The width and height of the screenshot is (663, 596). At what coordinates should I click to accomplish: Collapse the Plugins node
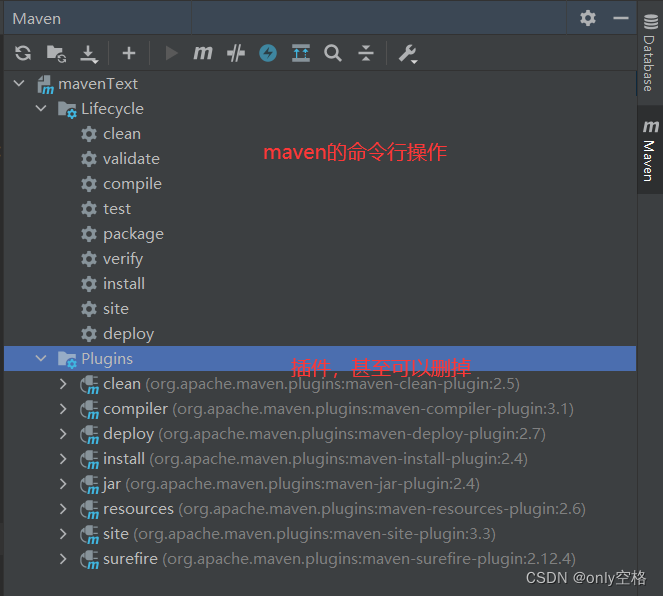point(41,358)
